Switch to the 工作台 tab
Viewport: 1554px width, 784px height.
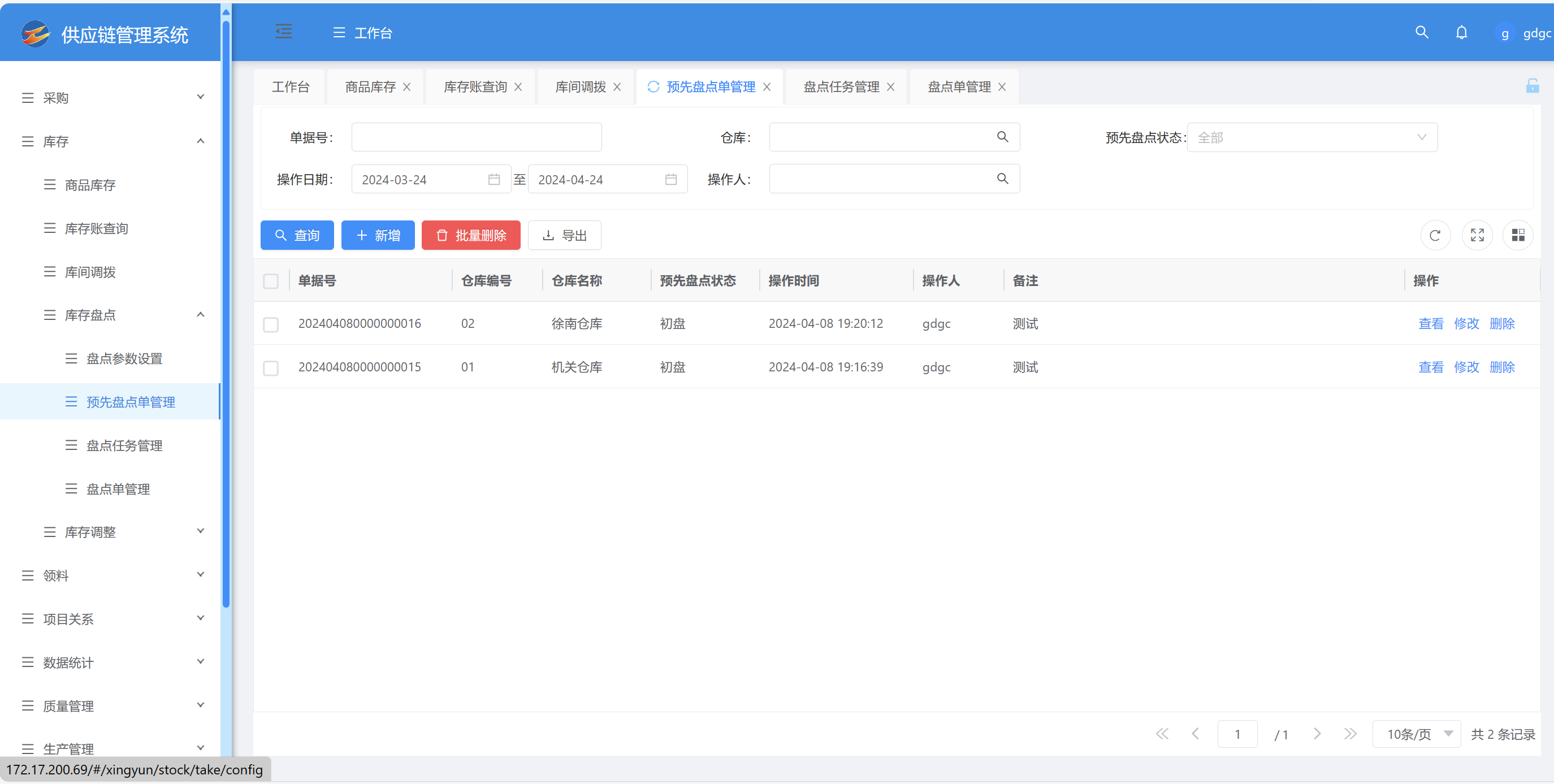290,87
